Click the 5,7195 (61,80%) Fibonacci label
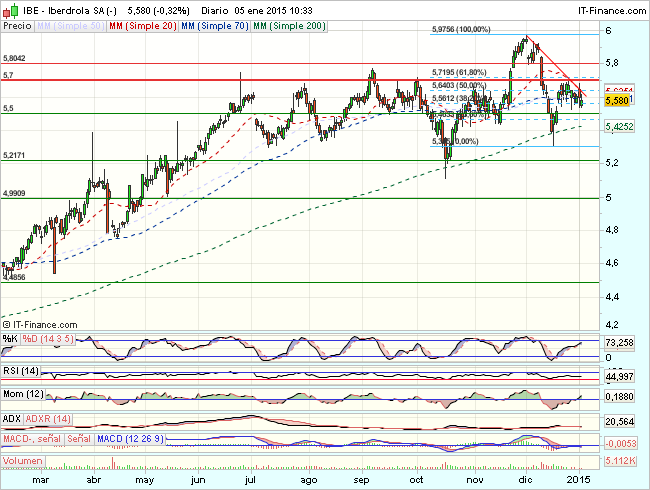The width and height of the screenshot is (650, 490). [459, 73]
